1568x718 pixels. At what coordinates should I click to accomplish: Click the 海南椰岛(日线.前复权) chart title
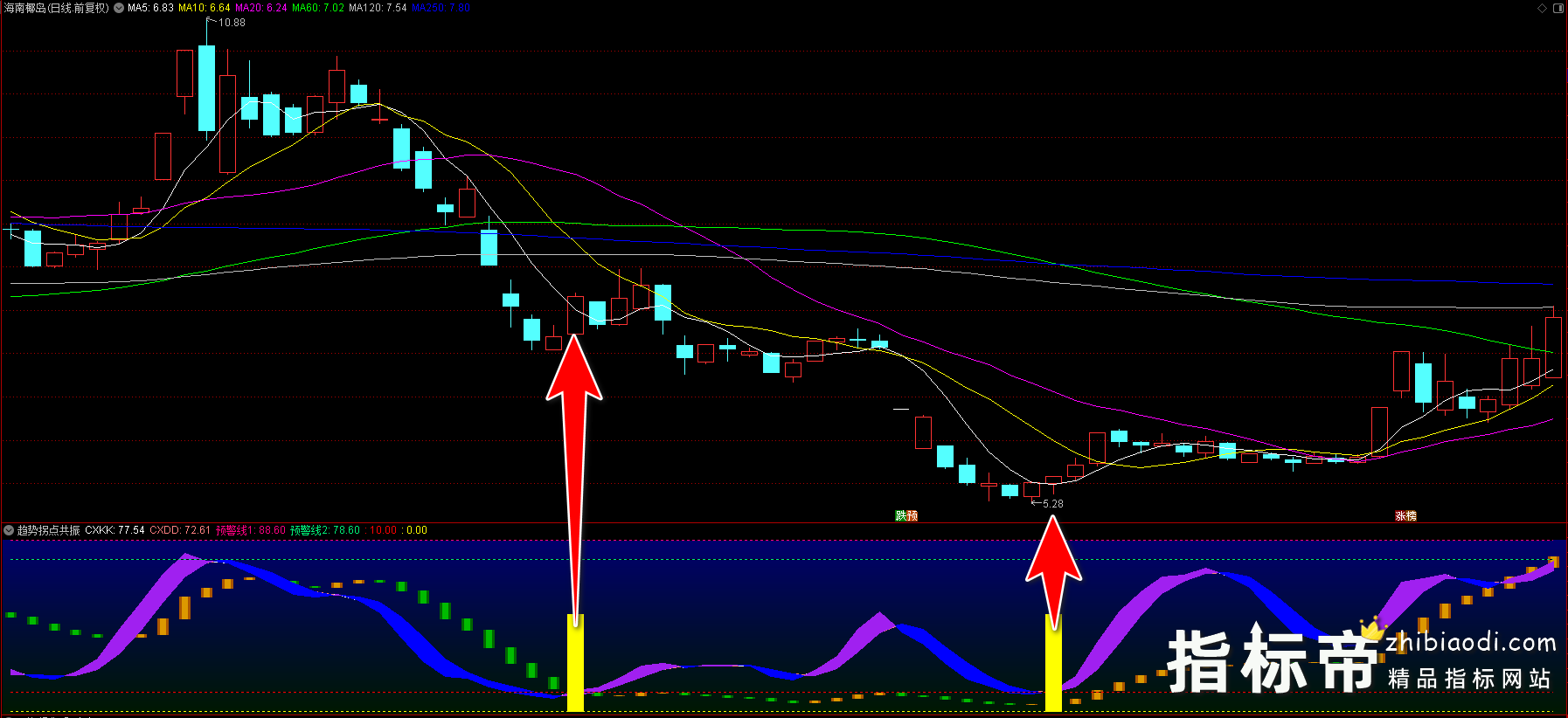pos(57,8)
